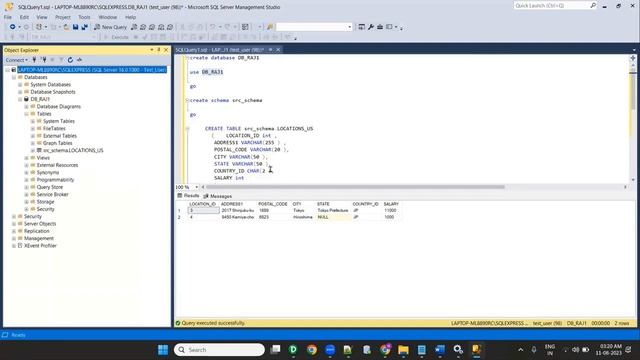The width and height of the screenshot is (640, 360).
Task: Collapse the Databases node in Object Explorer
Action: [x=14, y=77]
